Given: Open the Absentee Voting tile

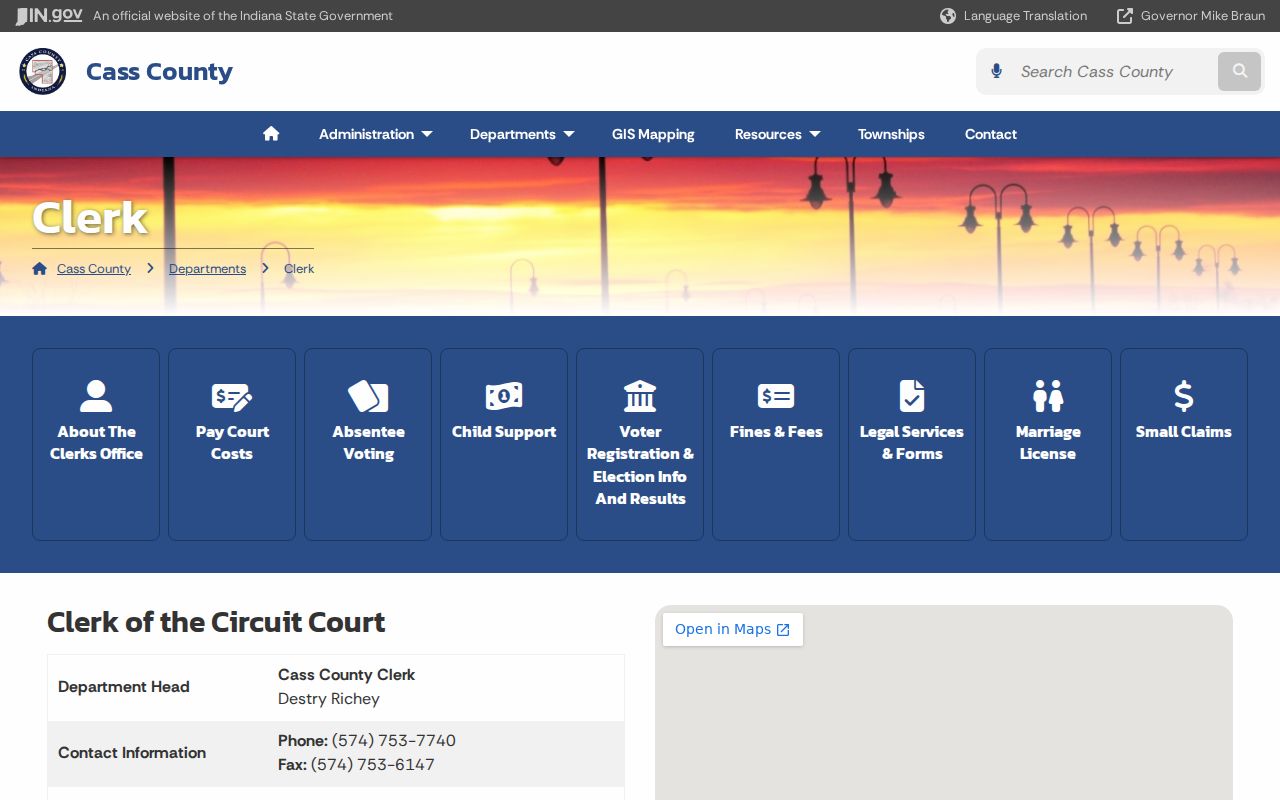Looking at the screenshot, I should click(x=368, y=444).
